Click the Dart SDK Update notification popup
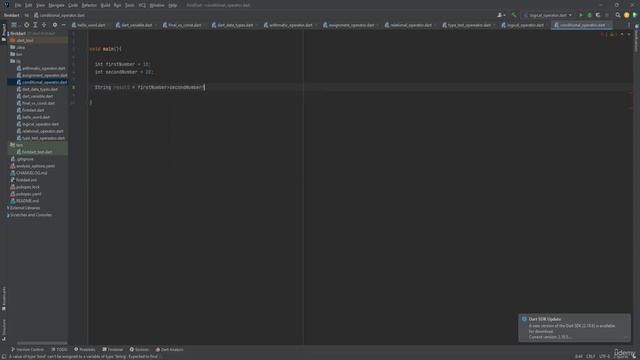Image resolution: width=640 pixels, height=360 pixels. [x=574, y=328]
